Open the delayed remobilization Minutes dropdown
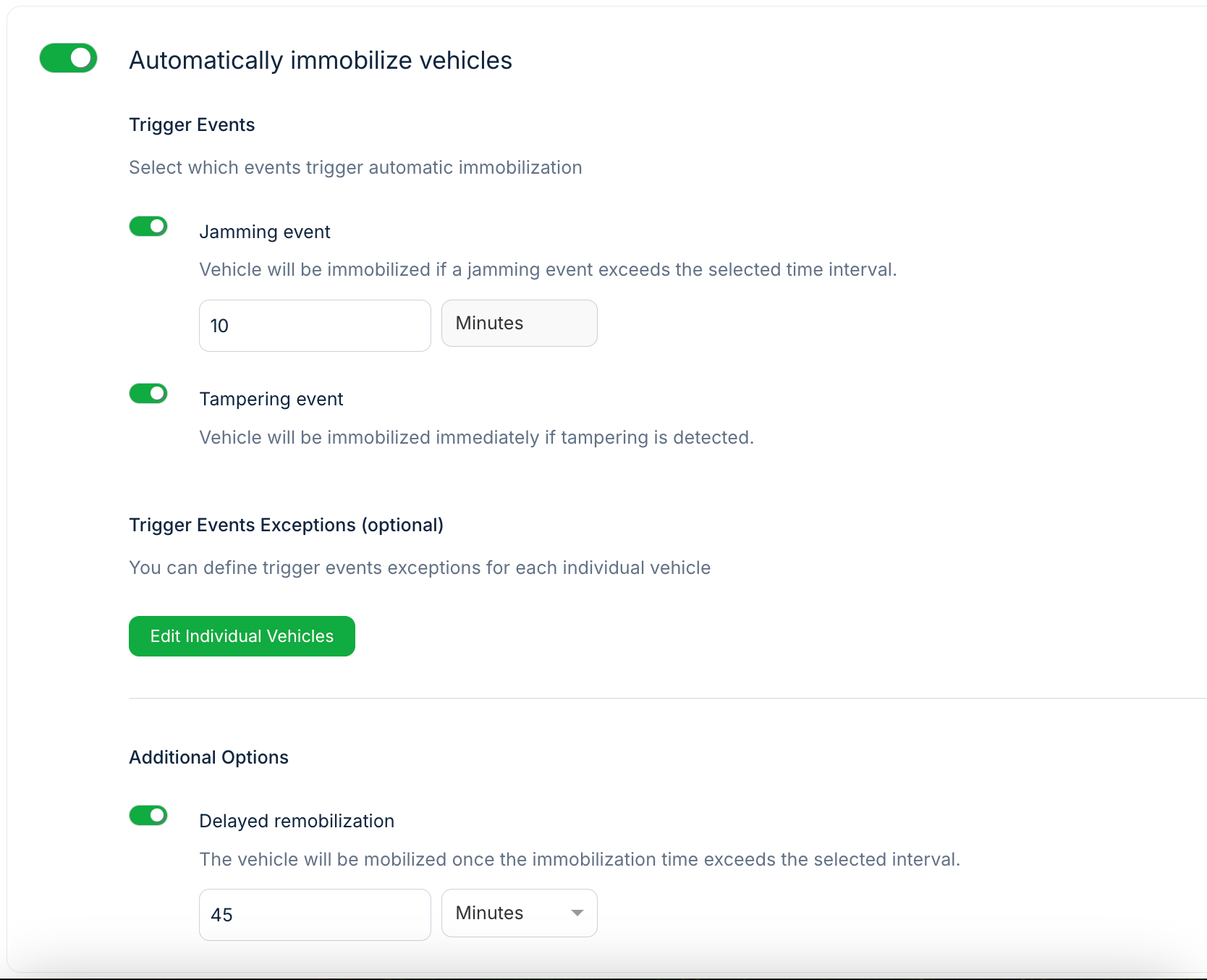Screen dimensions: 1207x980 pos(507,913)
